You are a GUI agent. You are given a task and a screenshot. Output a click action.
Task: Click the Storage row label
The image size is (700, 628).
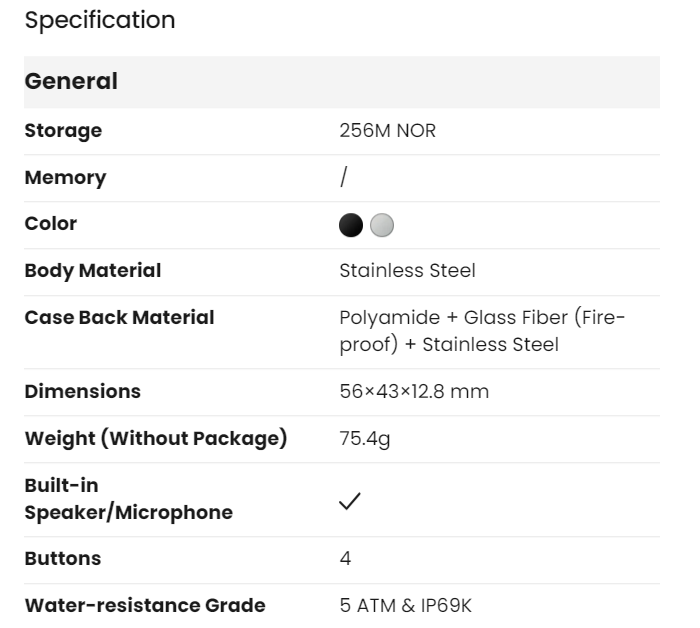(63, 131)
